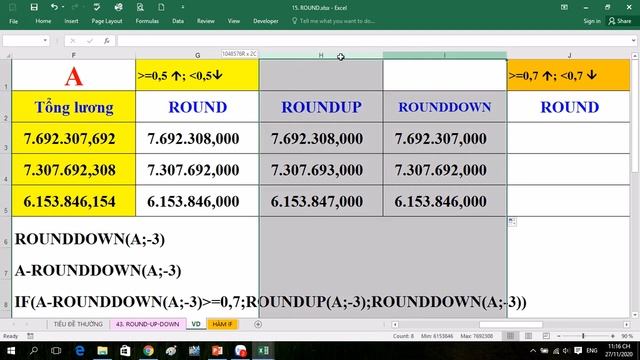Open the Quick Analysis icon below table

513,222
